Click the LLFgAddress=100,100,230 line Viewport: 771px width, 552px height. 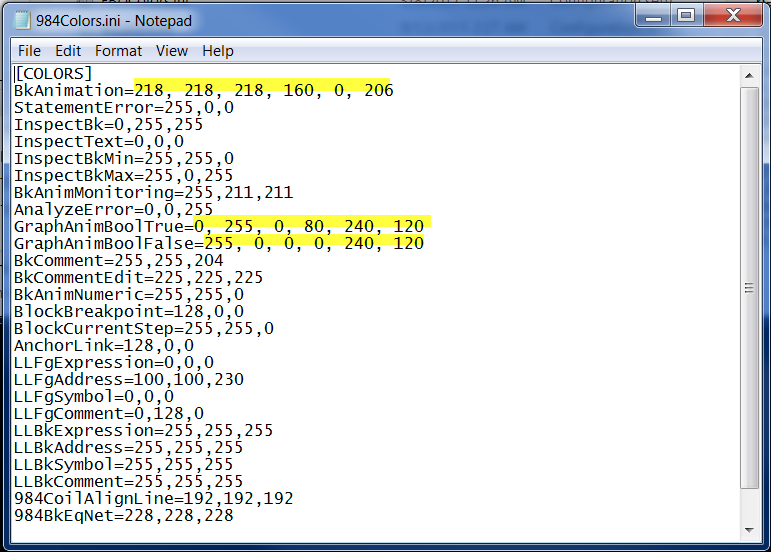(x=129, y=379)
